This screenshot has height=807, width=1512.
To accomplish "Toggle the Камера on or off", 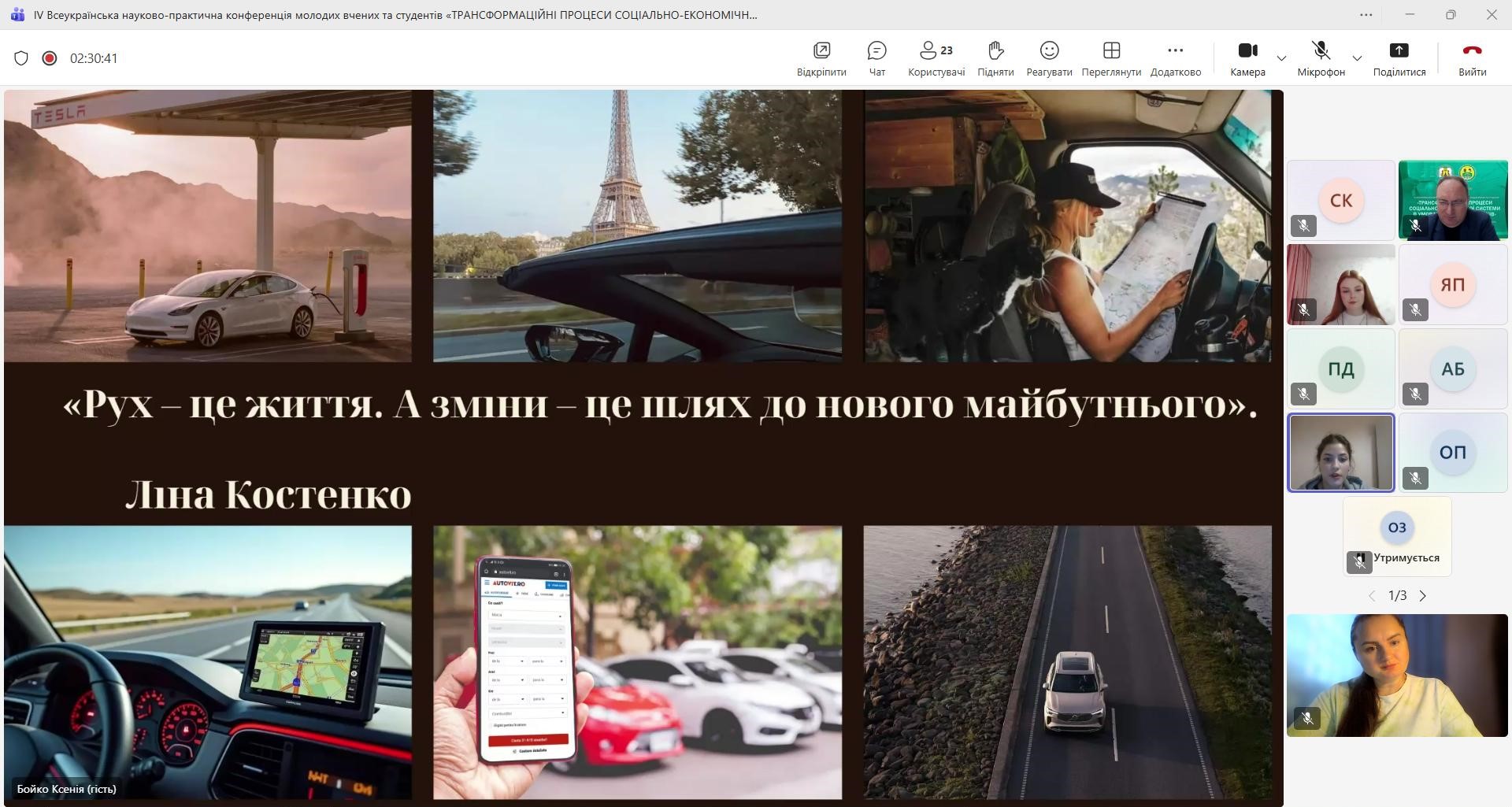I will [1247, 58].
